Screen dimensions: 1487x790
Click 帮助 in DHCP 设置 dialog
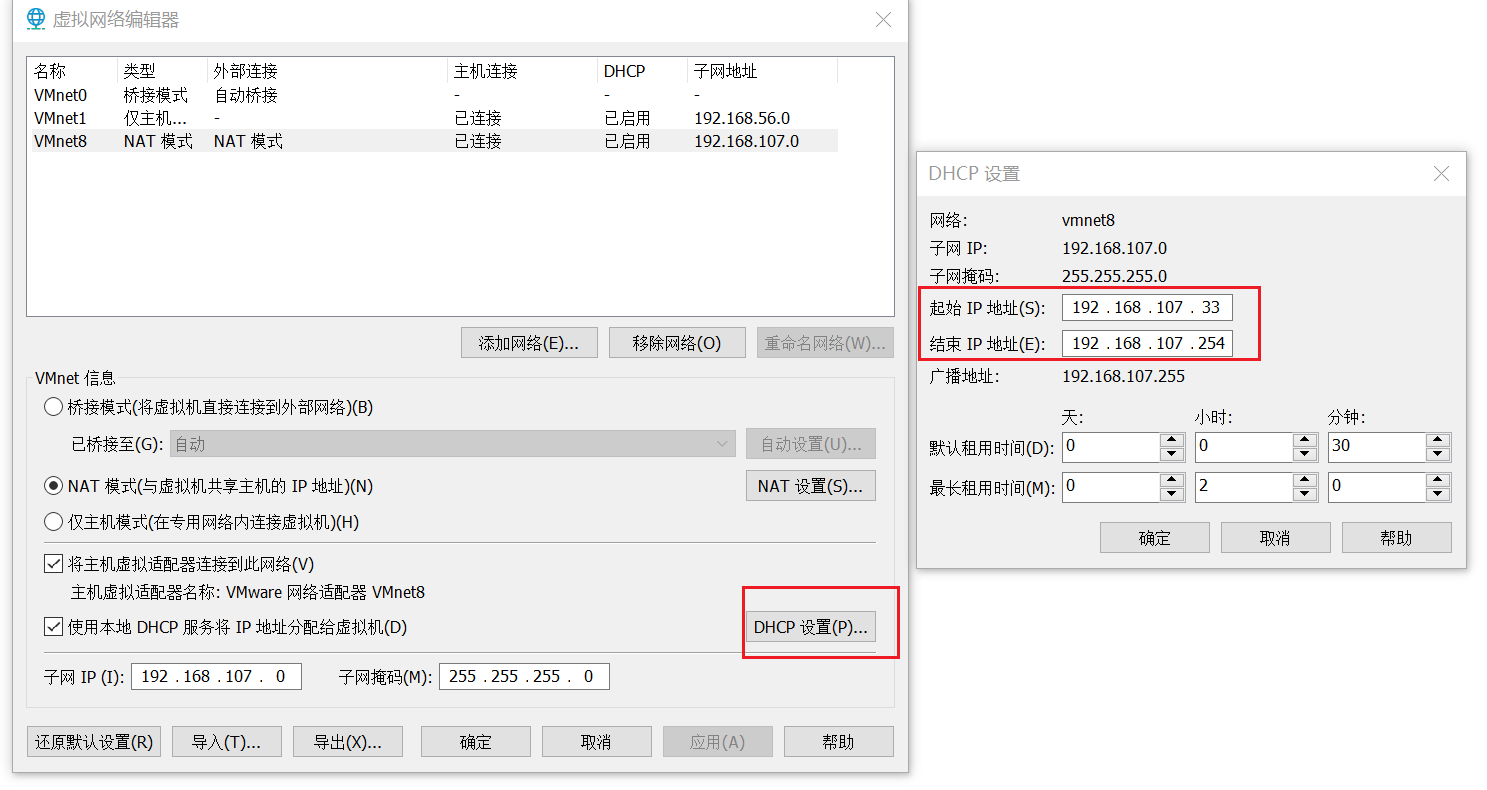pyautogui.click(x=1396, y=538)
